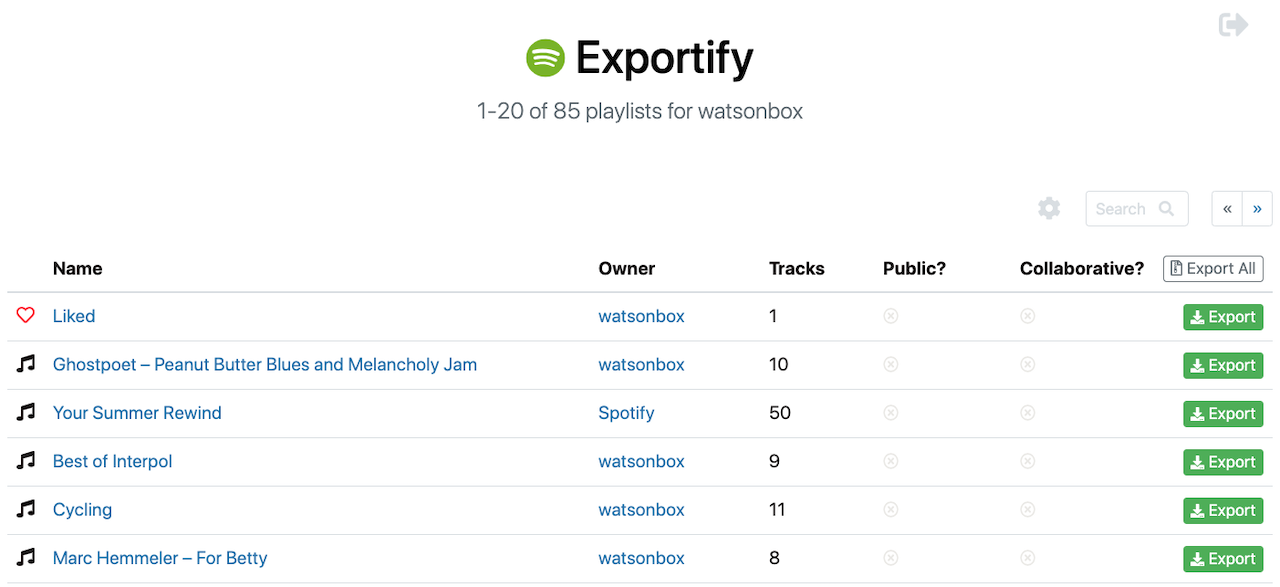Click the Public status icon for Cycling

tap(891, 509)
